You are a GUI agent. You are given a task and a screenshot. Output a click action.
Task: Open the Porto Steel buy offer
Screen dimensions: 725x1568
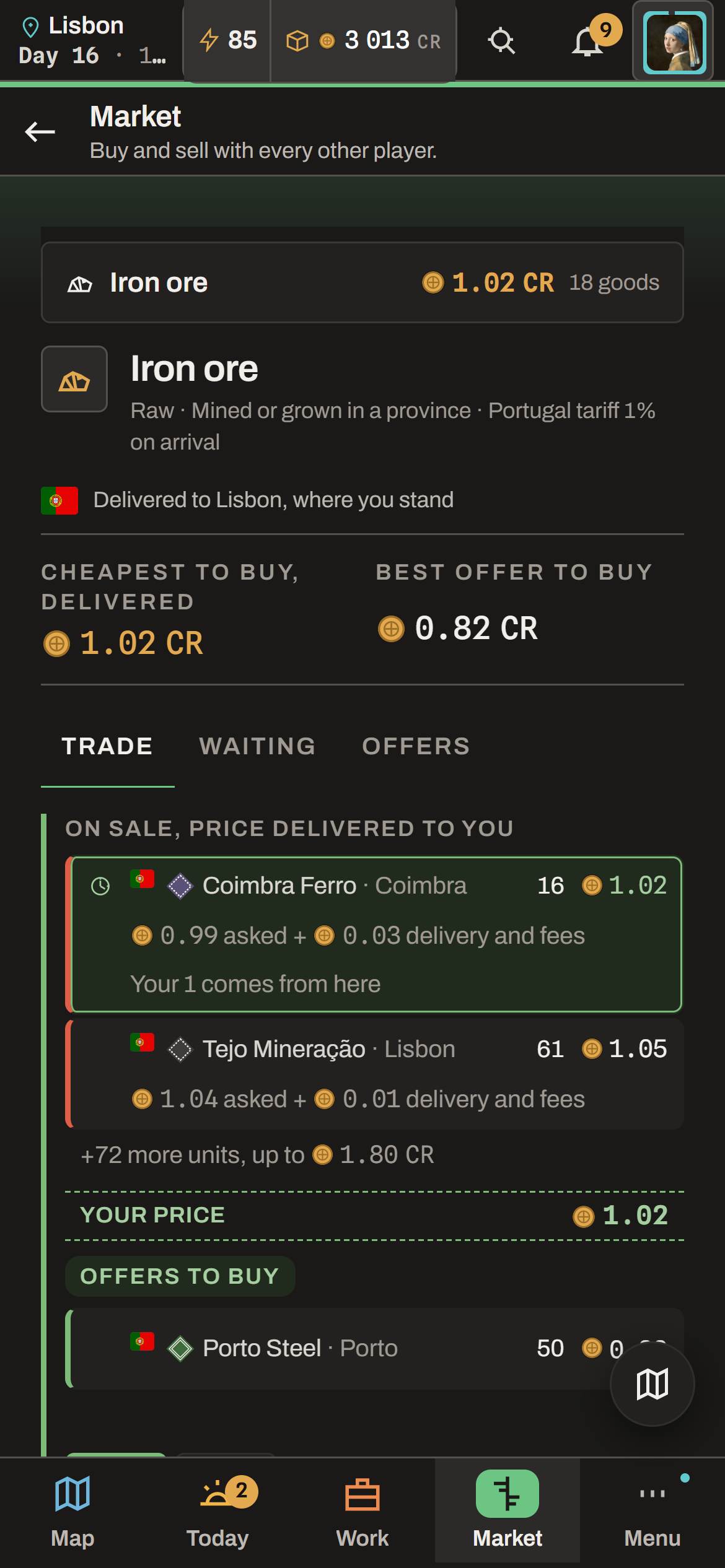[x=376, y=1349]
